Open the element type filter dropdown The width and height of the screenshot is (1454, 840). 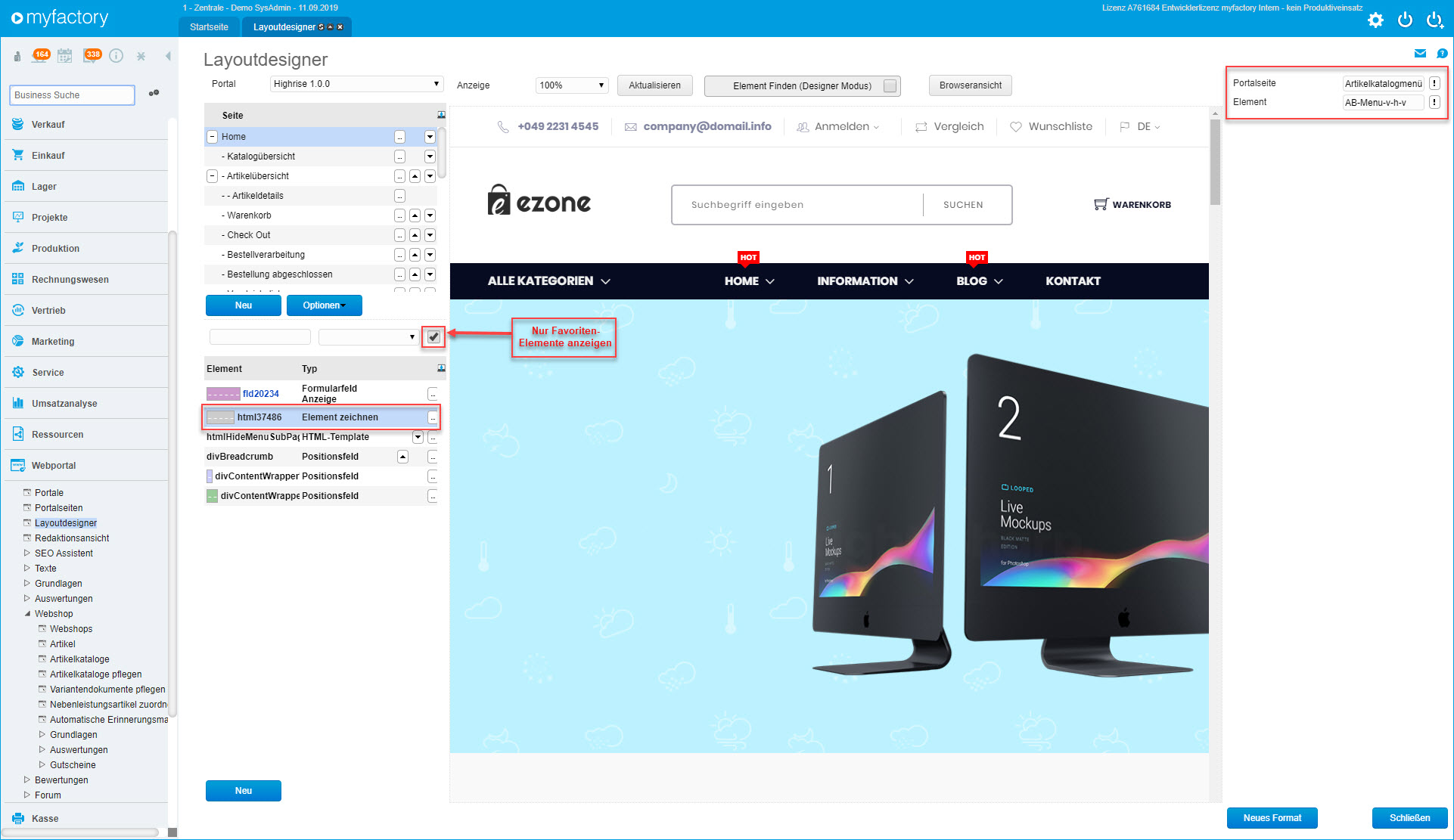pos(368,336)
